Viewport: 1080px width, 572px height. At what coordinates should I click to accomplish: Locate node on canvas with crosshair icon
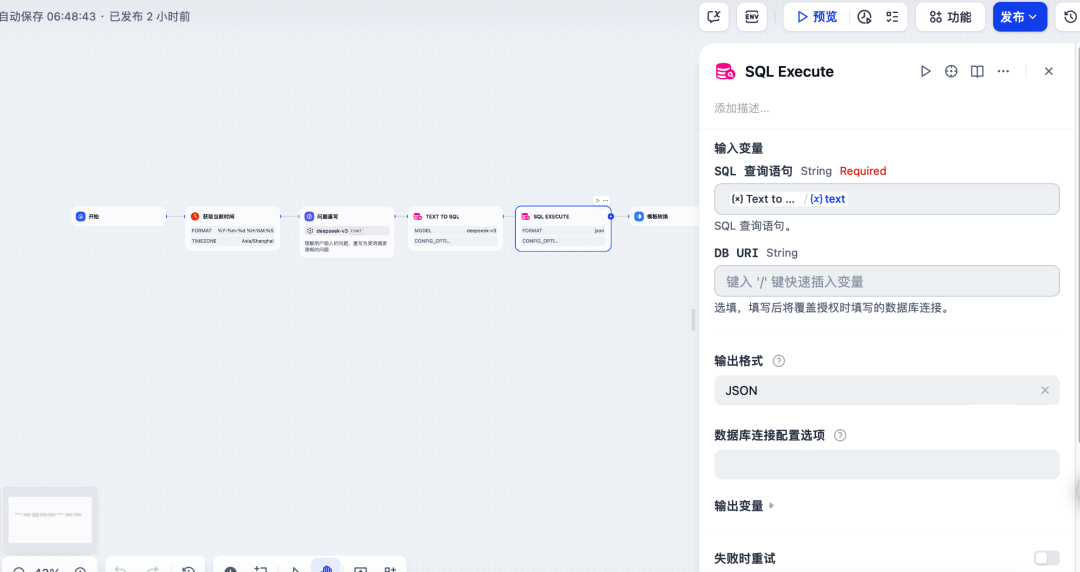[x=951, y=71]
